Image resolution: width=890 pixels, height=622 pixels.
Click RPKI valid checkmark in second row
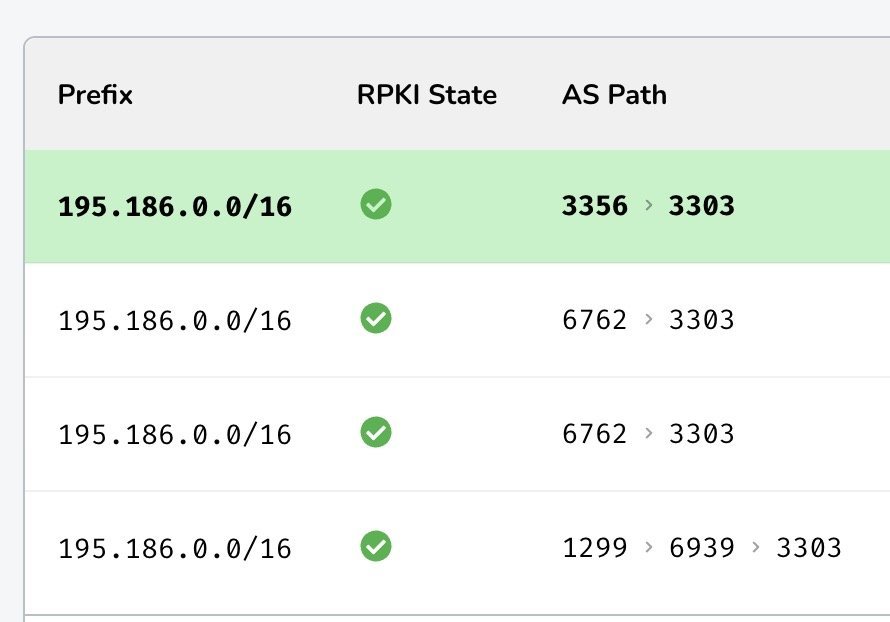pyautogui.click(x=376, y=318)
